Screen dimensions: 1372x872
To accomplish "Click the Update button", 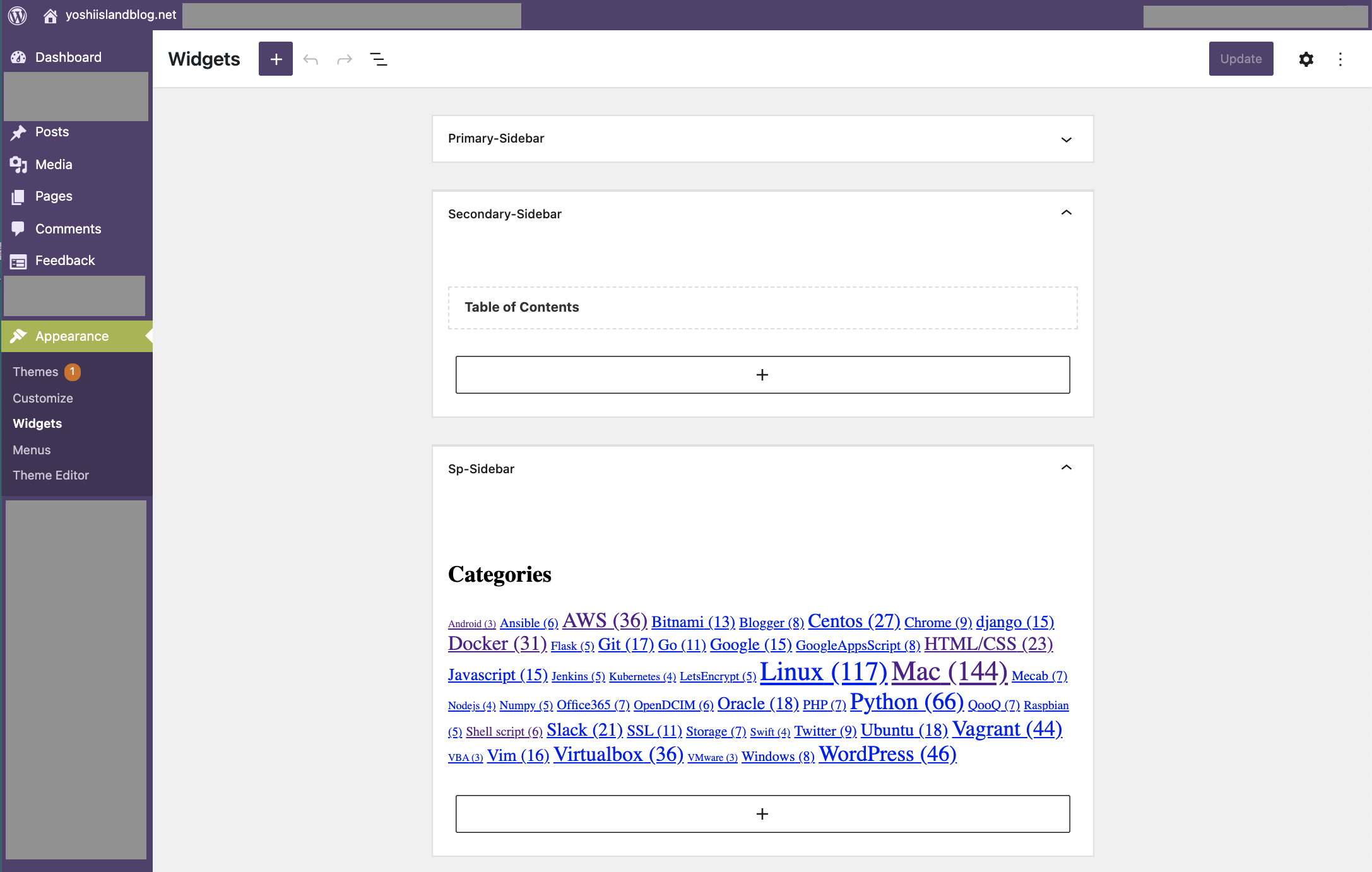I will [x=1241, y=59].
